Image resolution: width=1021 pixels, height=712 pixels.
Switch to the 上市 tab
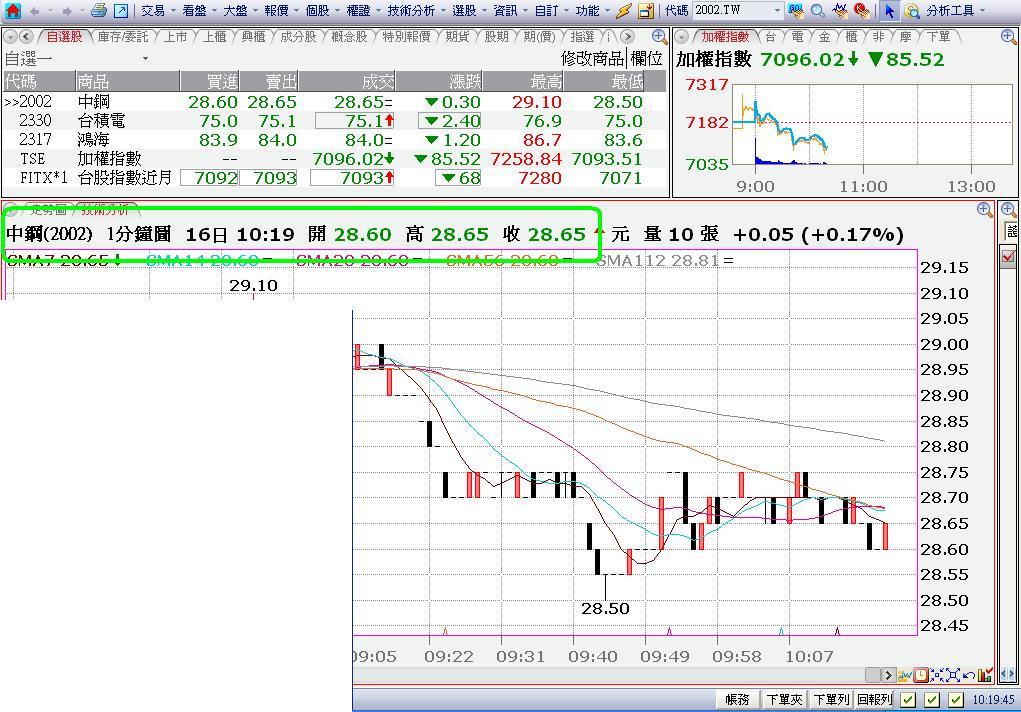pyautogui.click(x=175, y=36)
